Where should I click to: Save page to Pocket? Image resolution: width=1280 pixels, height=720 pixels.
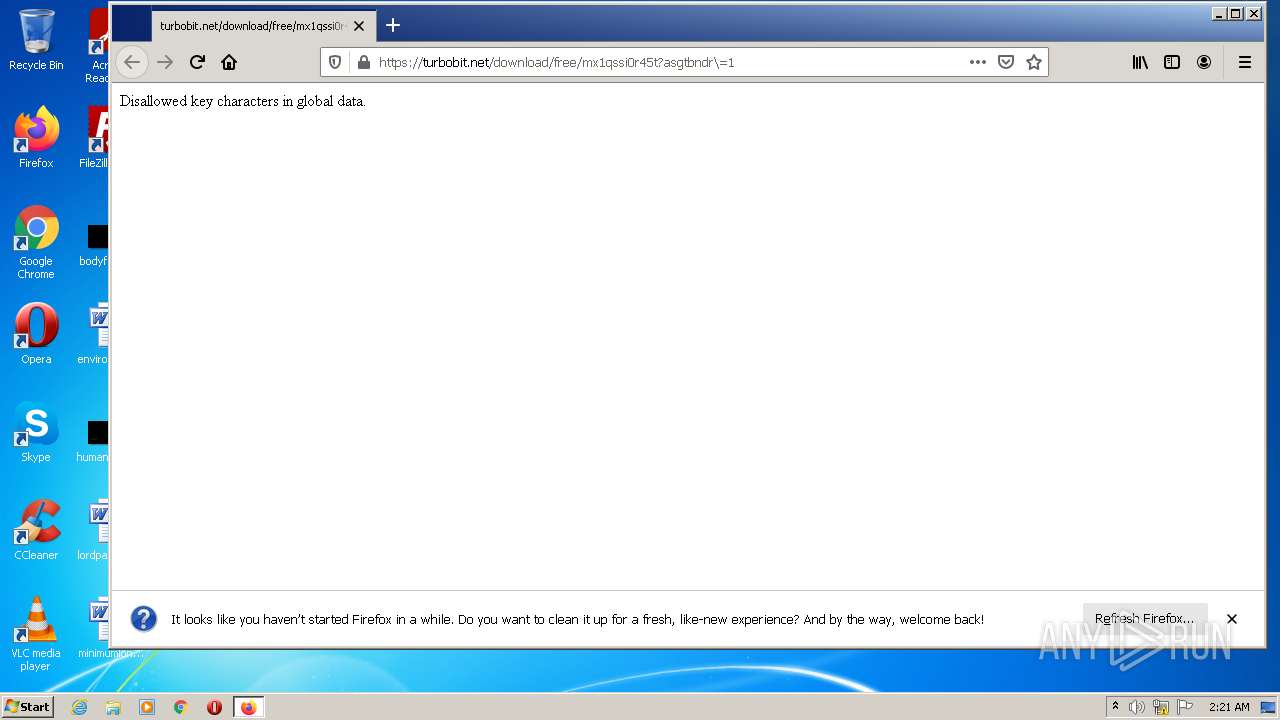1006,62
